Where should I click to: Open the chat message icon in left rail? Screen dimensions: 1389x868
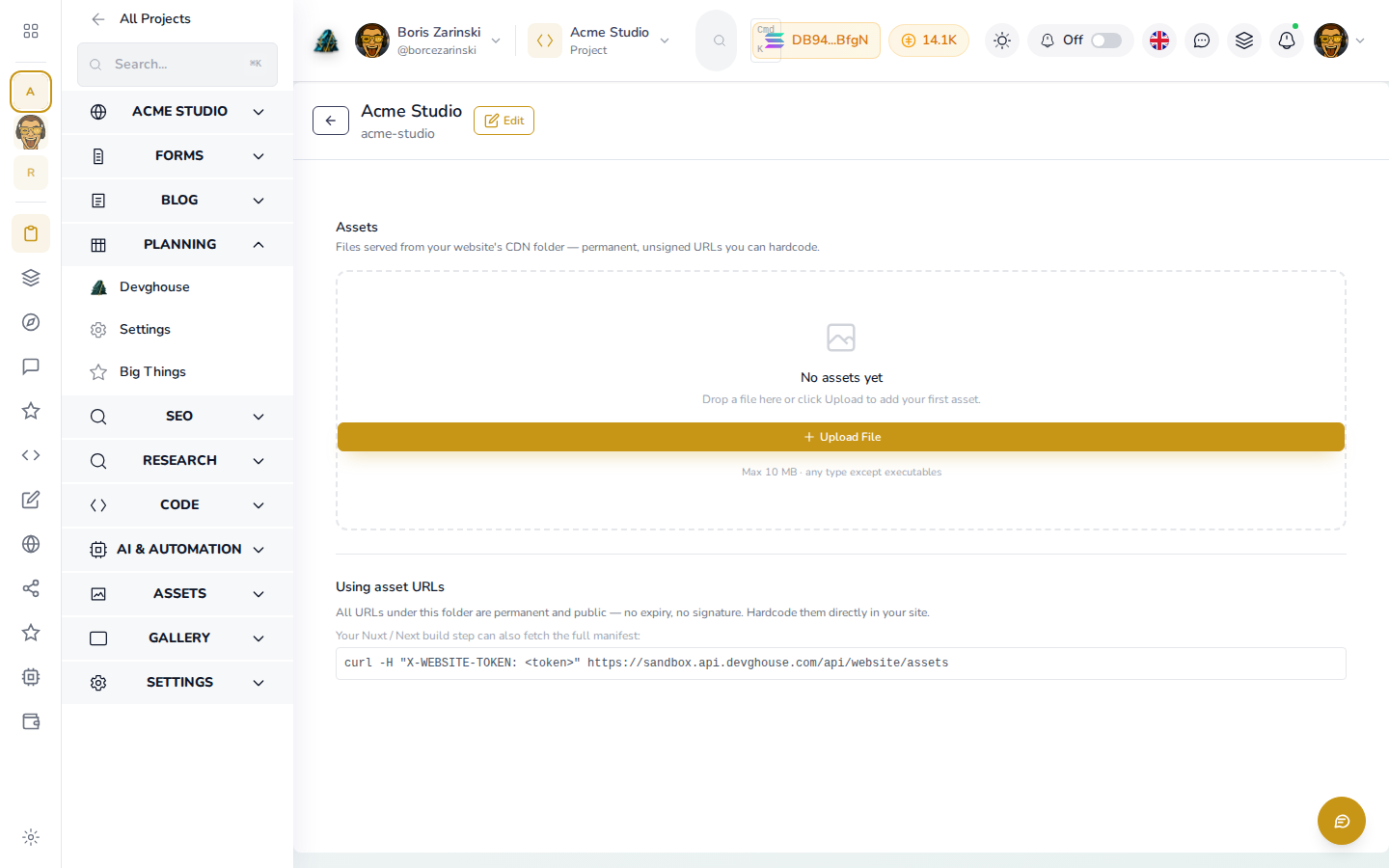31,366
